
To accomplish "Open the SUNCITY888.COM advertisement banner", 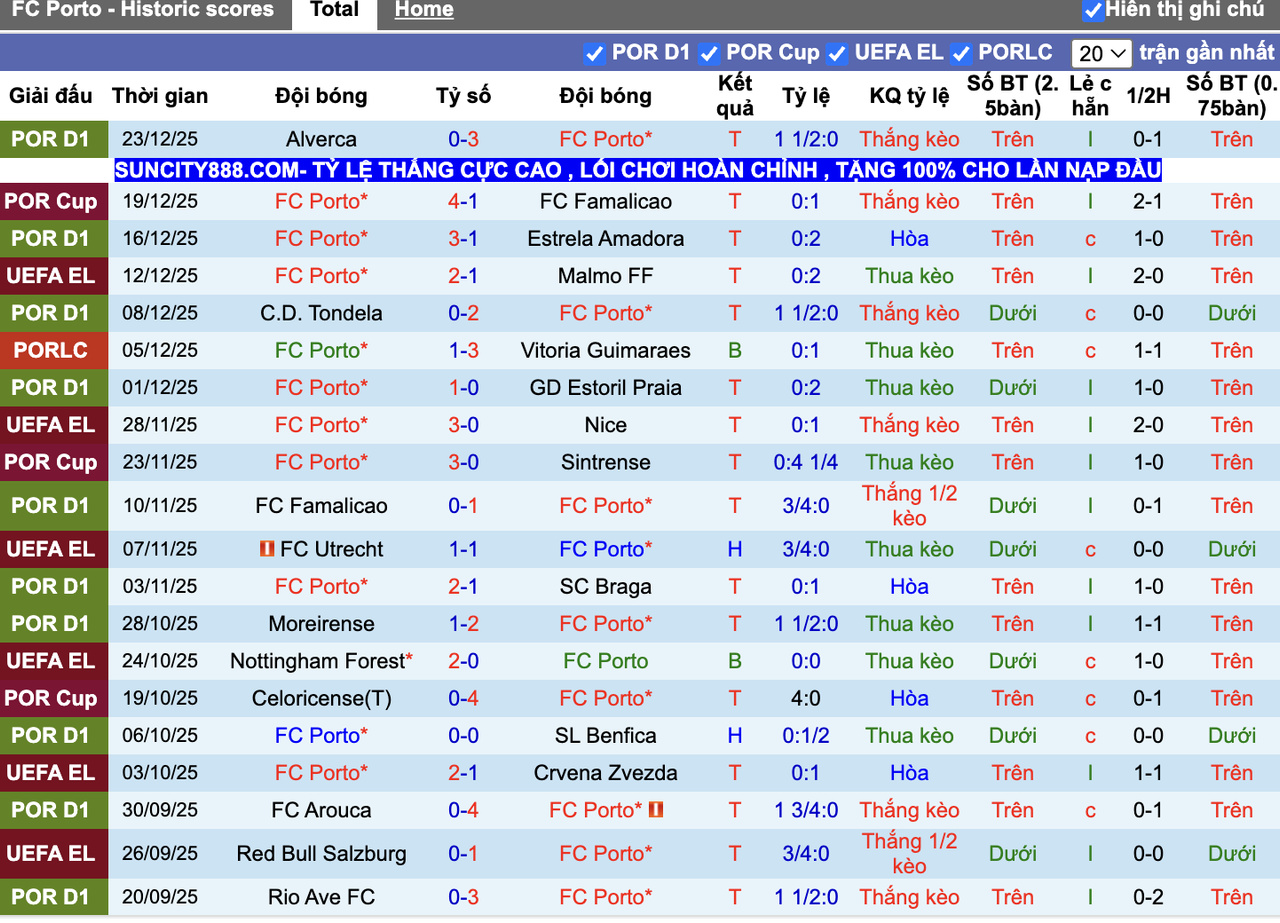I will [x=637, y=170].
